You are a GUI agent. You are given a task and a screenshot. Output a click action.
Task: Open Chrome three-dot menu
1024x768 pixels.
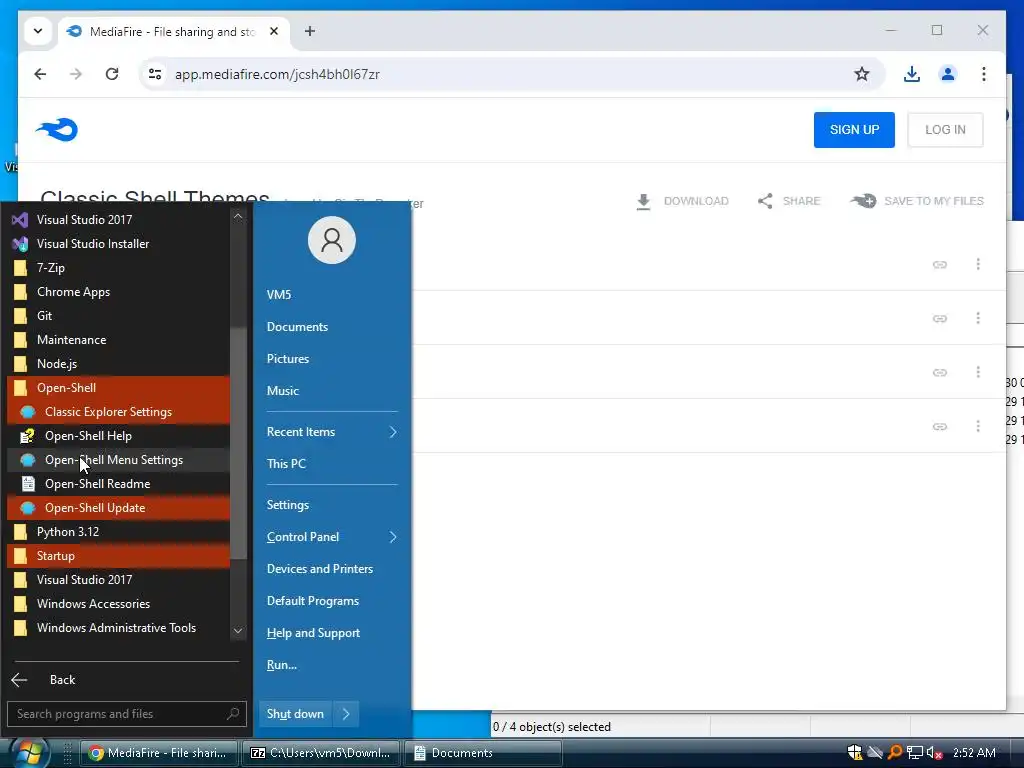pos(984,74)
